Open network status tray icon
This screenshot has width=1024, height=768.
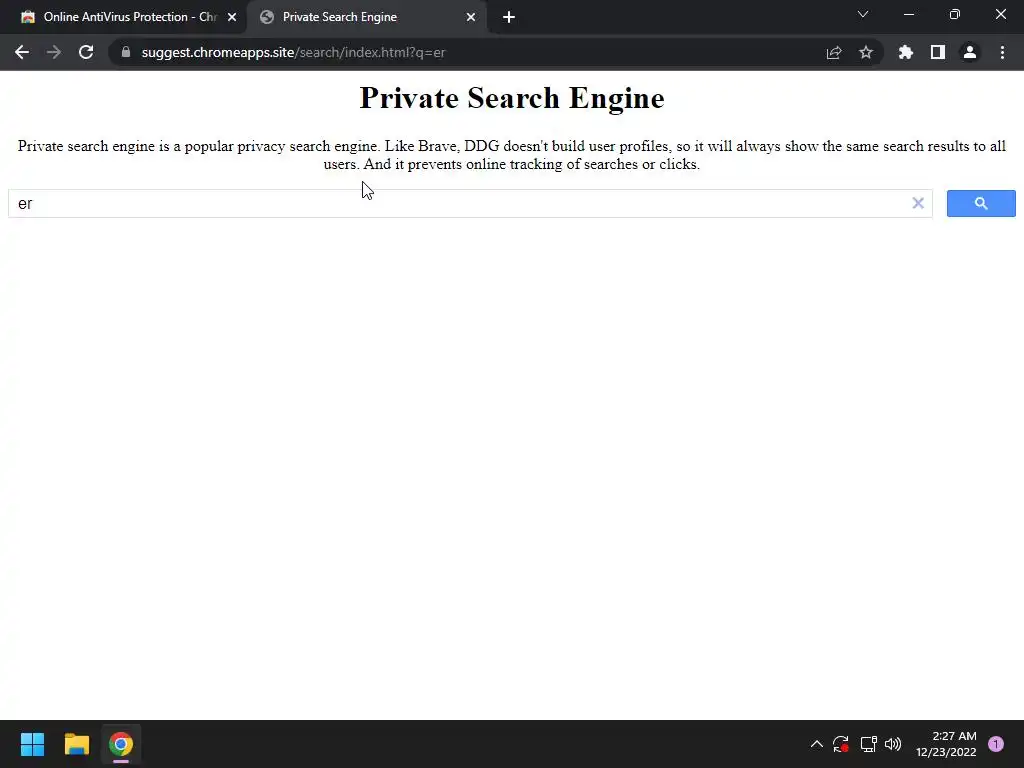[x=868, y=744]
